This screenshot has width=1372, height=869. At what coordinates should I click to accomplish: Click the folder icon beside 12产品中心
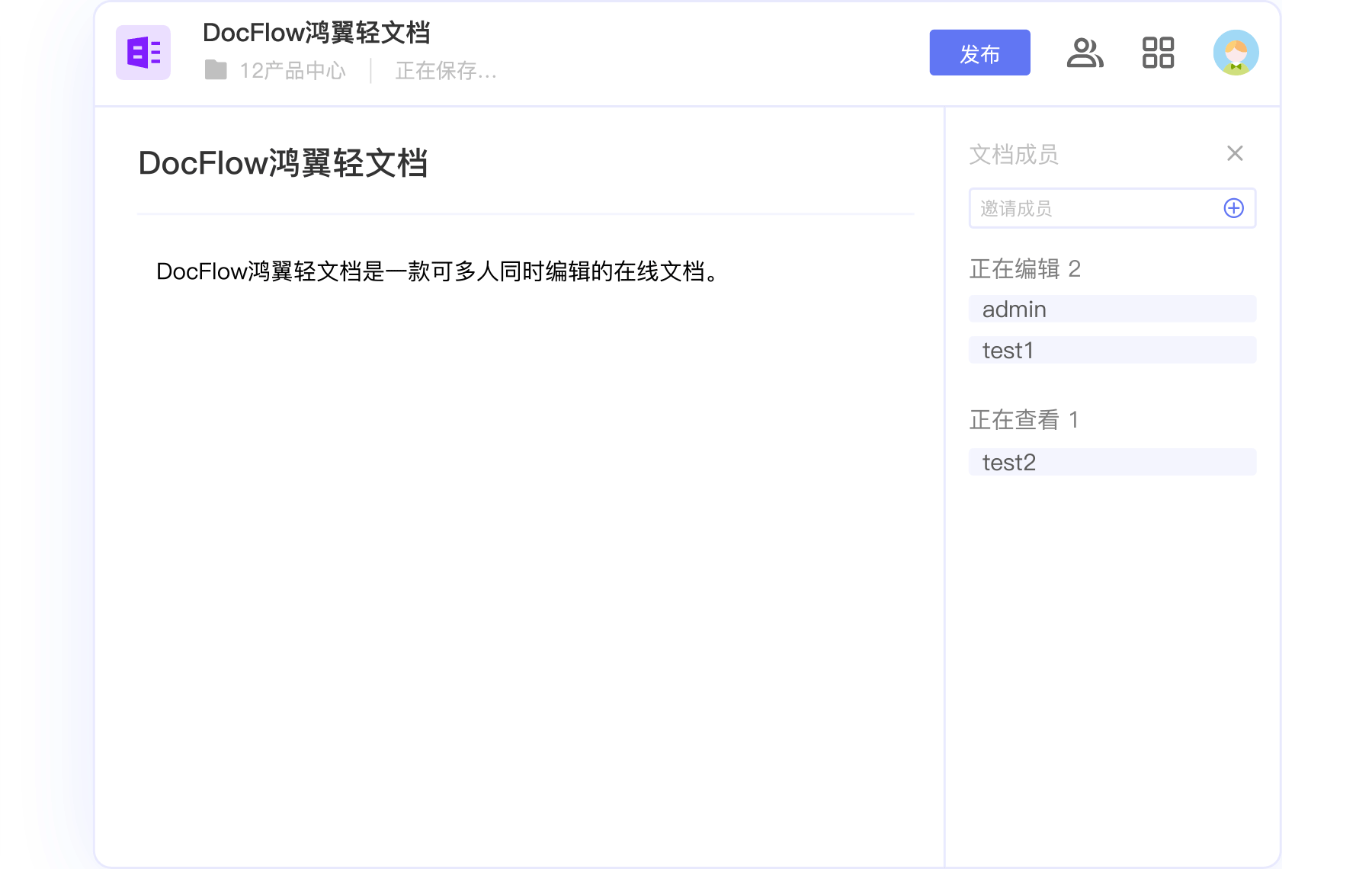point(216,70)
